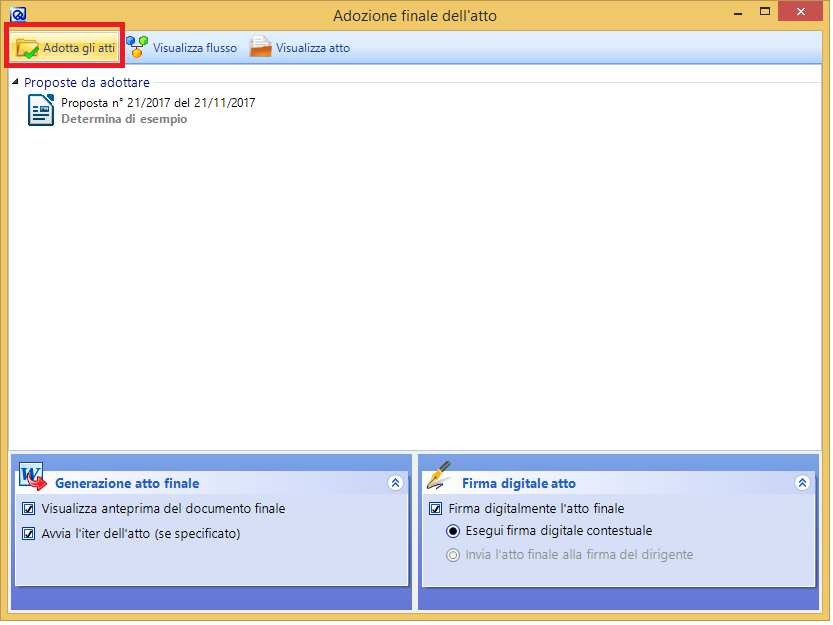
Task: Toggle Firma digitalmente l'atto finale checkbox
Action: (x=436, y=509)
